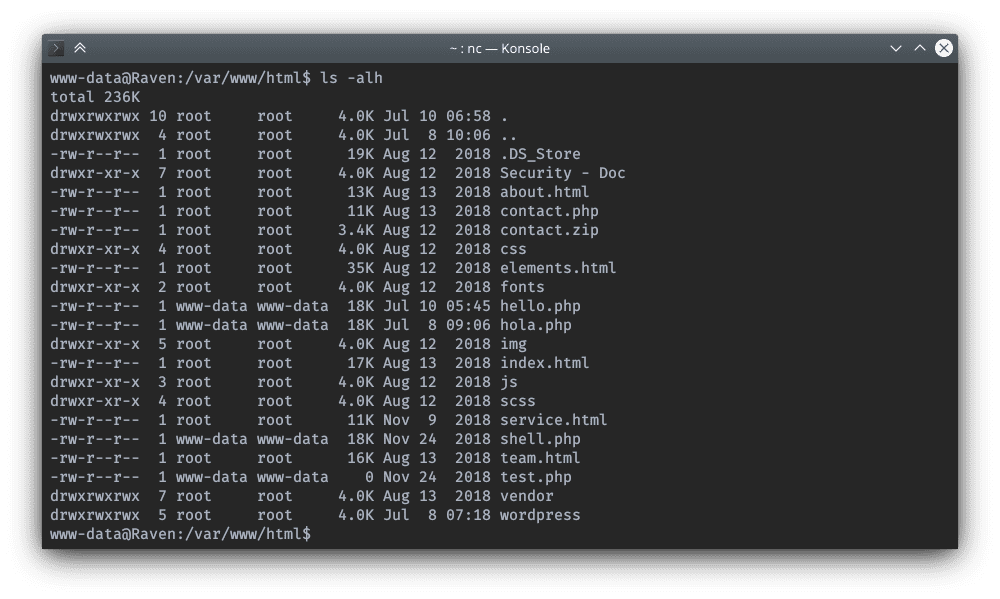Click the index.html filename
Screen dimensions: 1000x599
544,363
